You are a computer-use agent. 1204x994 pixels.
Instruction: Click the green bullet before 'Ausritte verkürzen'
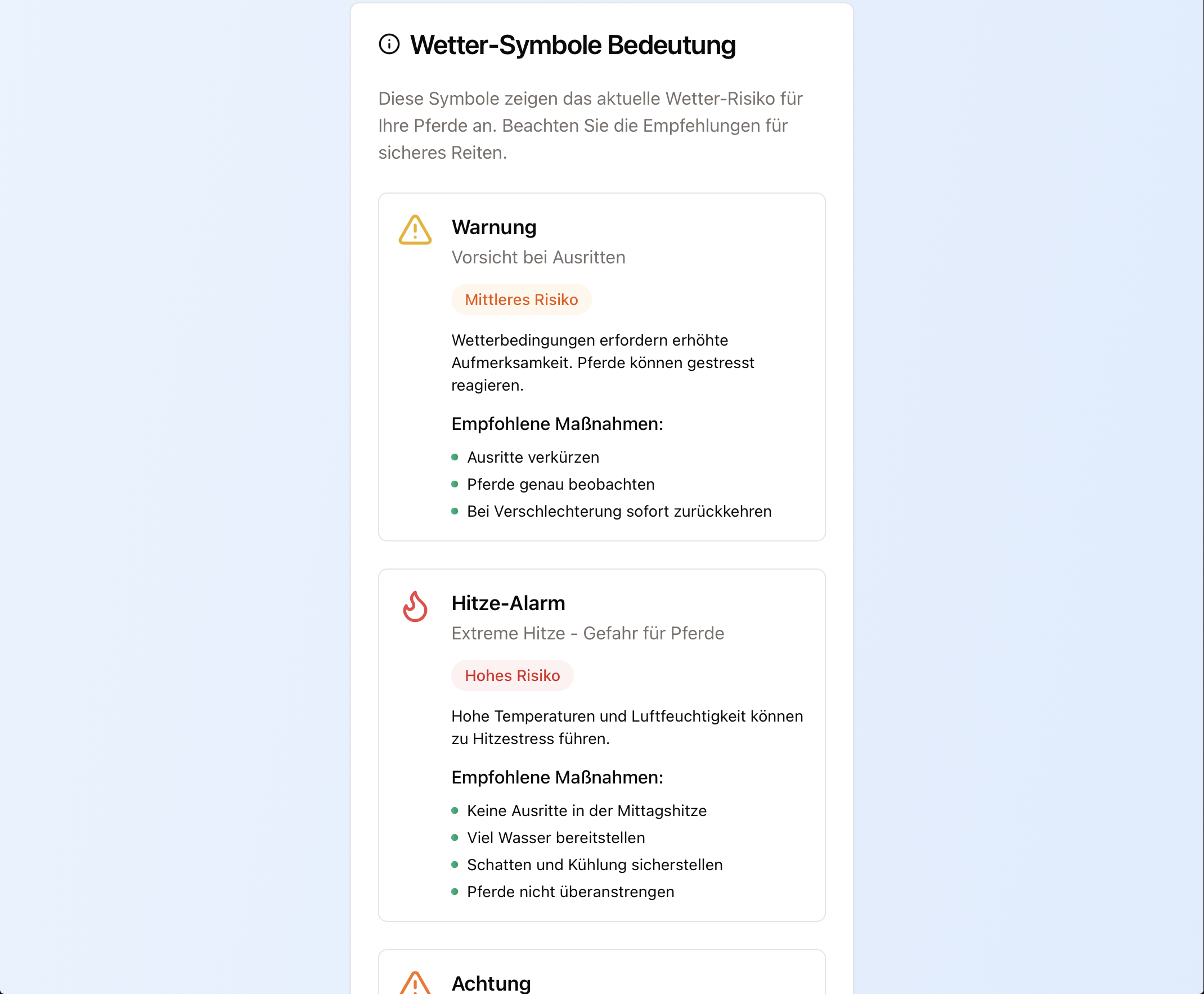(x=455, y=457)
